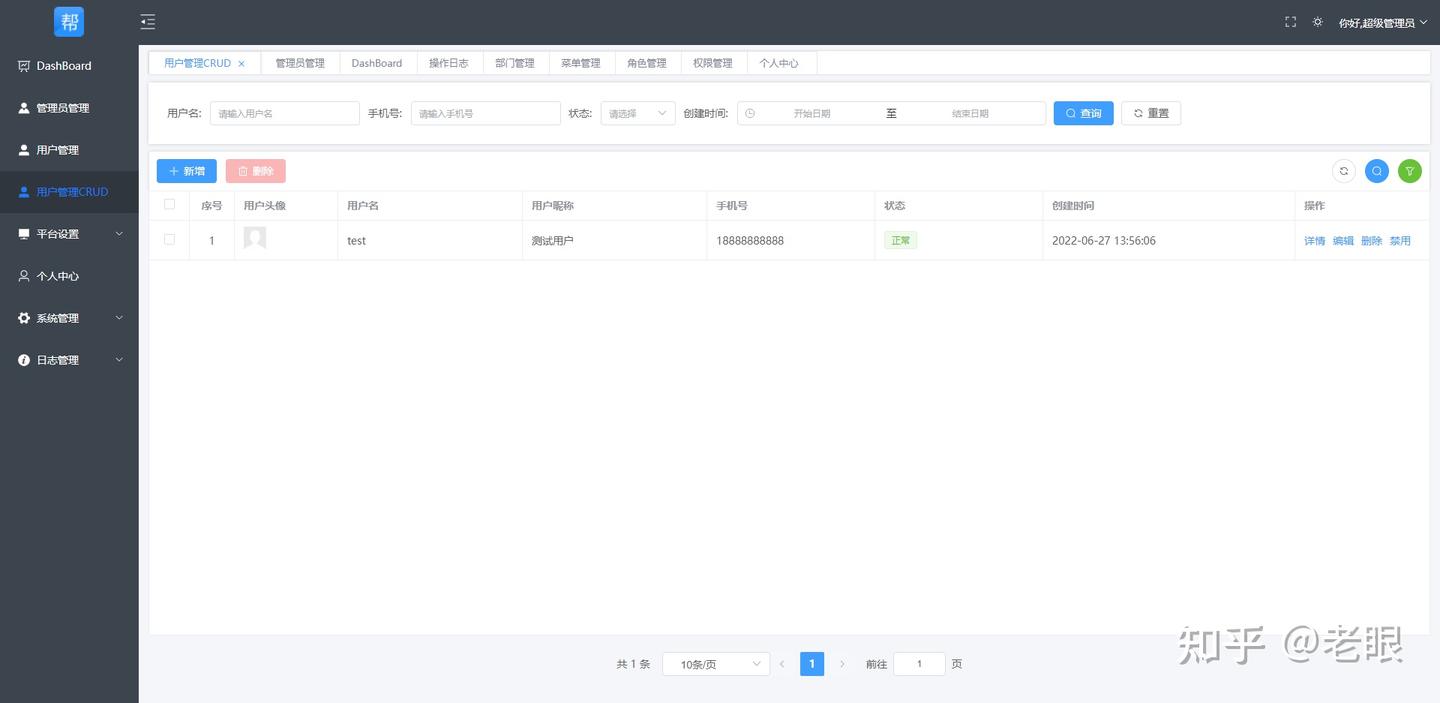Collapse the sidebar using the hamburger icon

tap(148, 20)
